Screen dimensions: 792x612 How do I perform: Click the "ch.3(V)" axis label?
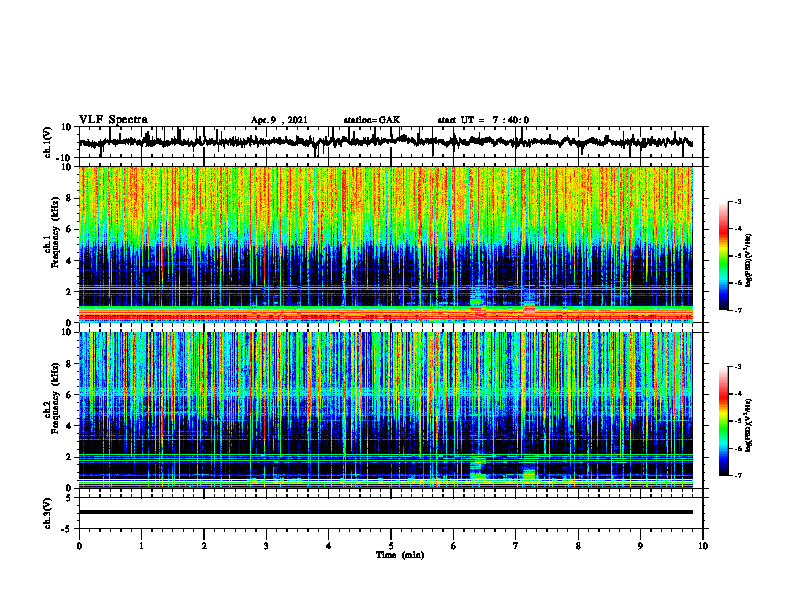pos(48,513)
